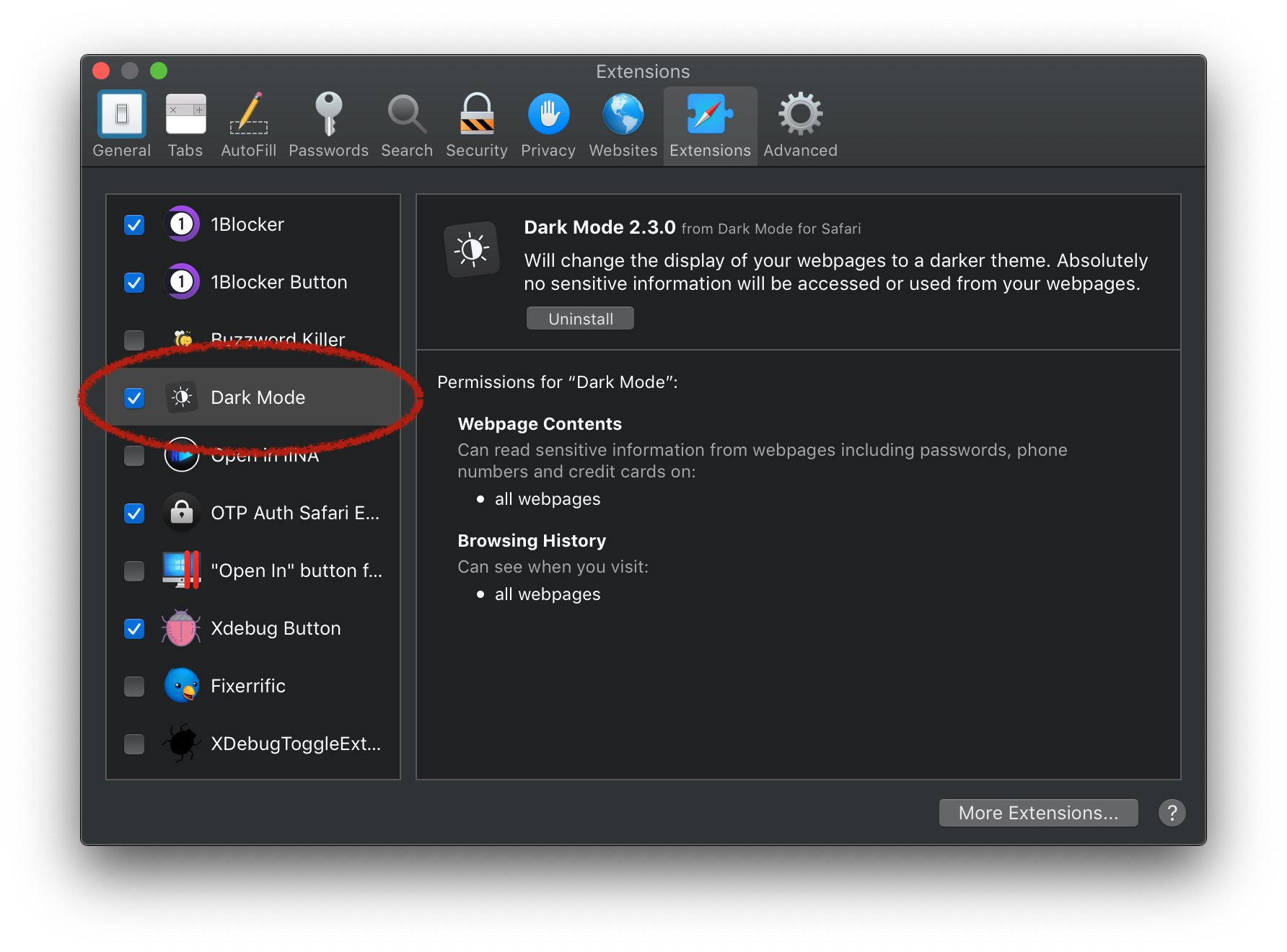Open the Advanced gear icon
The width and height of the screenshot is (1287, 952).
[800, 114]
